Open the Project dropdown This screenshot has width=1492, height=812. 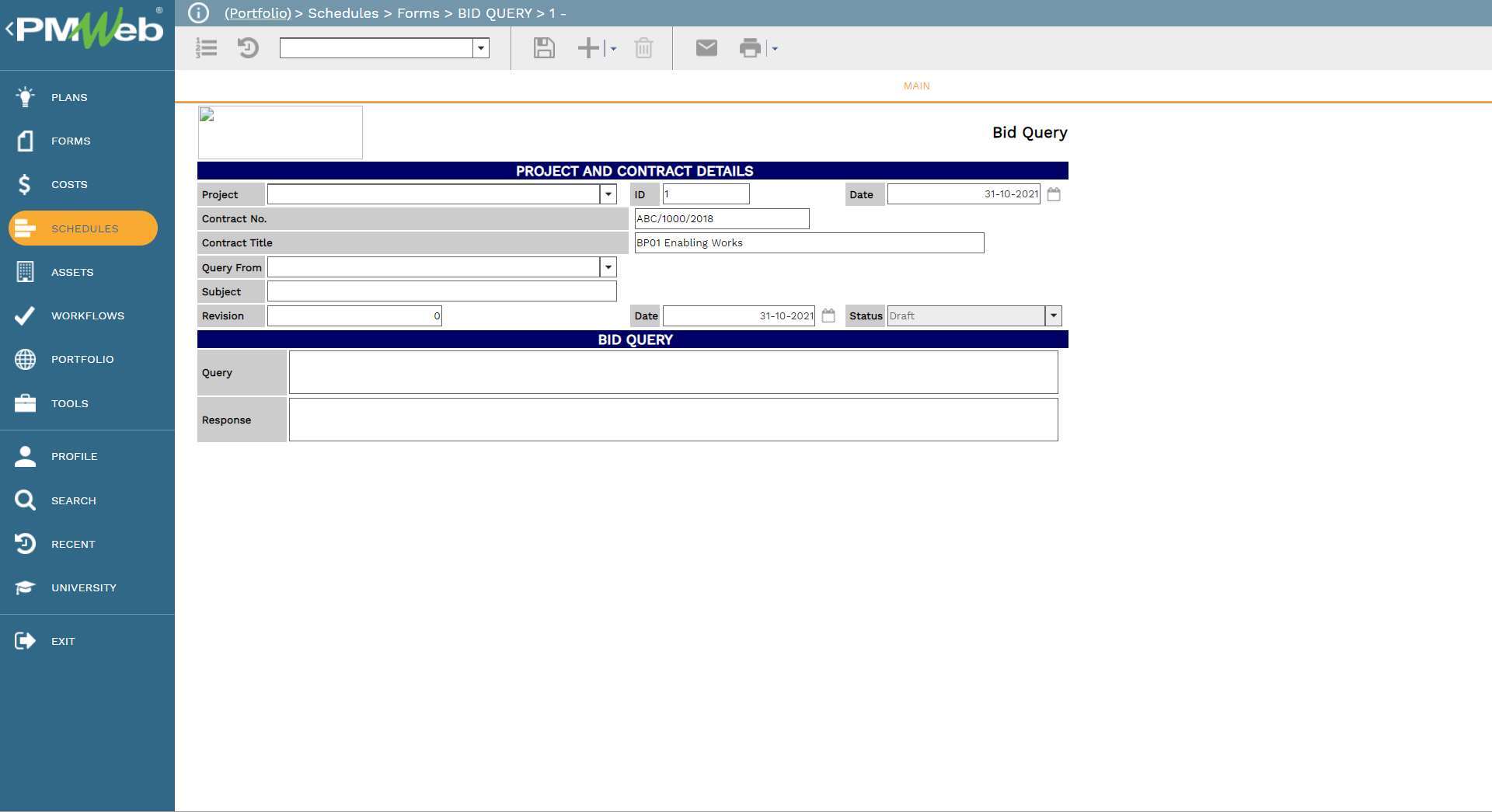pyautogui.click(x=608, y=194)
